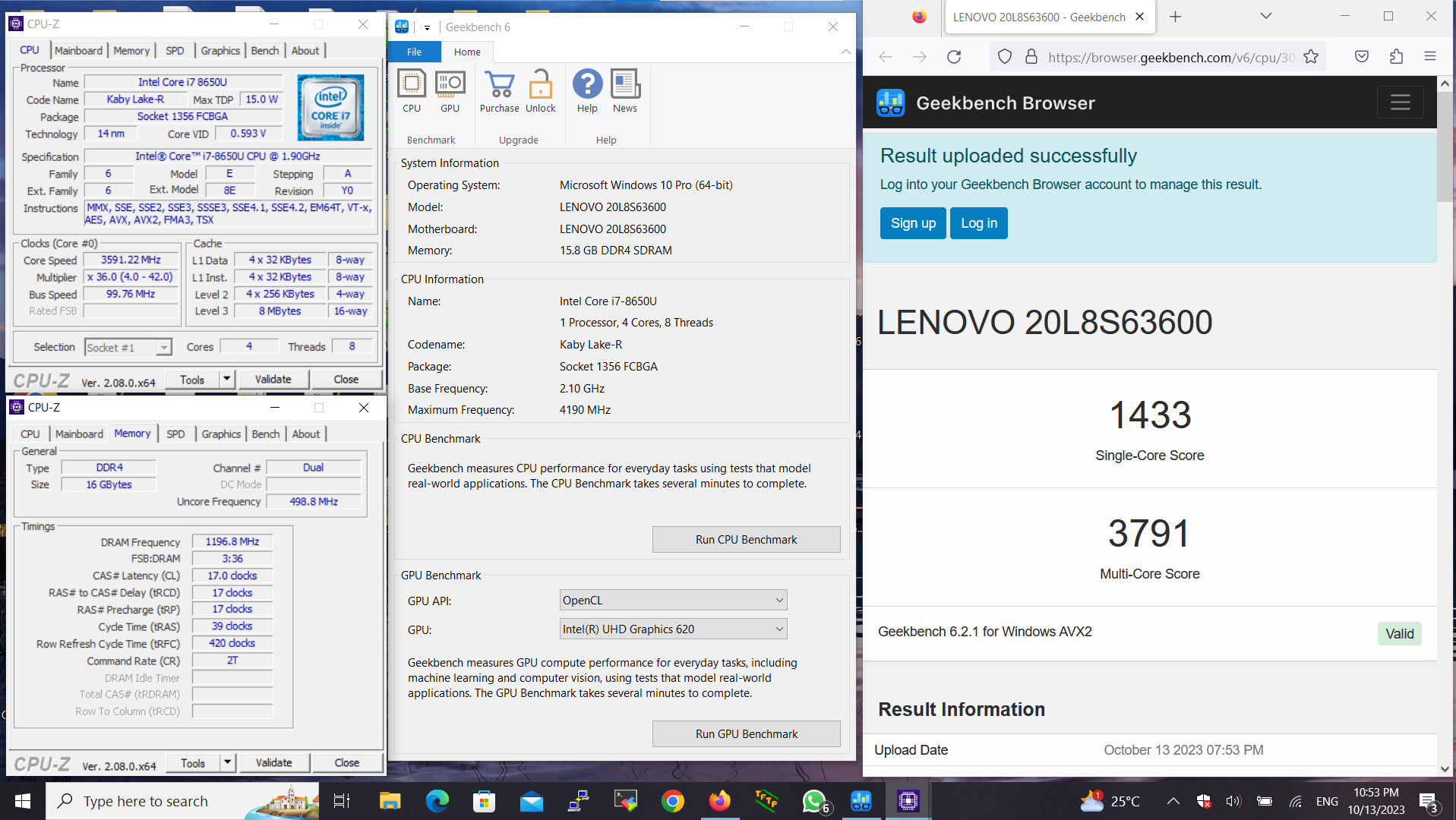Click the Firefox back arrow
The width and height of the screenshot is (1456, 820).
pos(886,57)
